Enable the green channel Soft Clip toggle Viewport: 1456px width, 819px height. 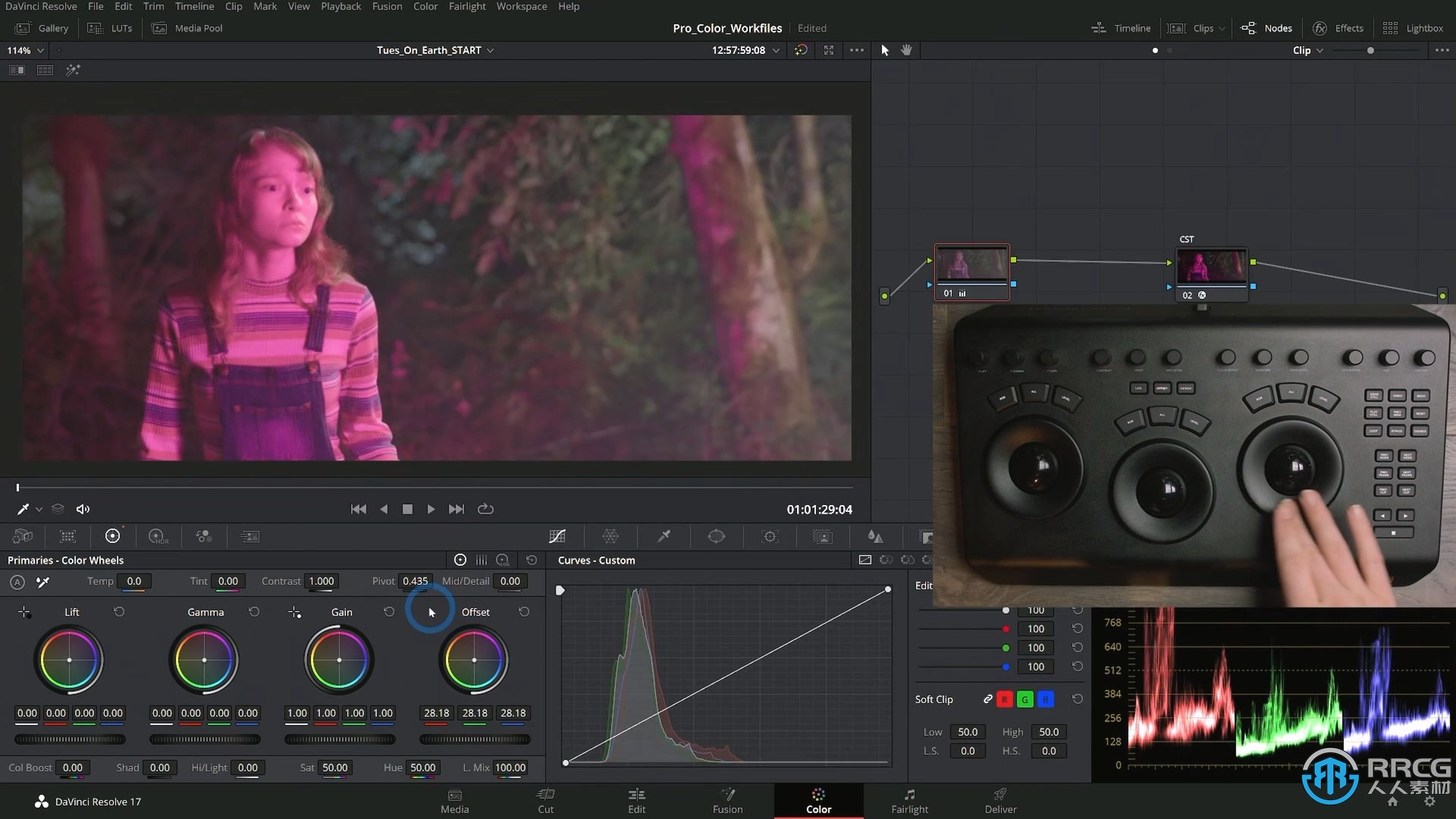(x=1024, y=698)
